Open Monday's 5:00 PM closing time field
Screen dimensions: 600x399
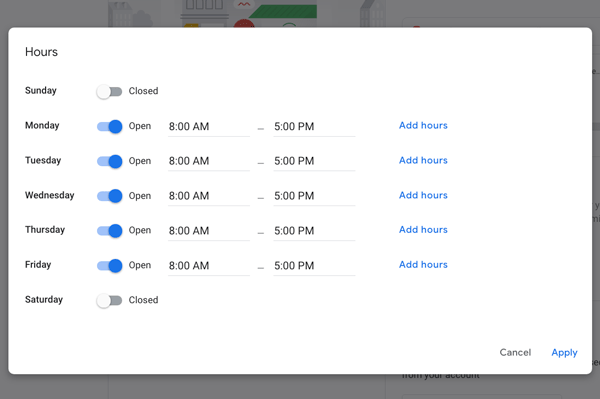314,127
